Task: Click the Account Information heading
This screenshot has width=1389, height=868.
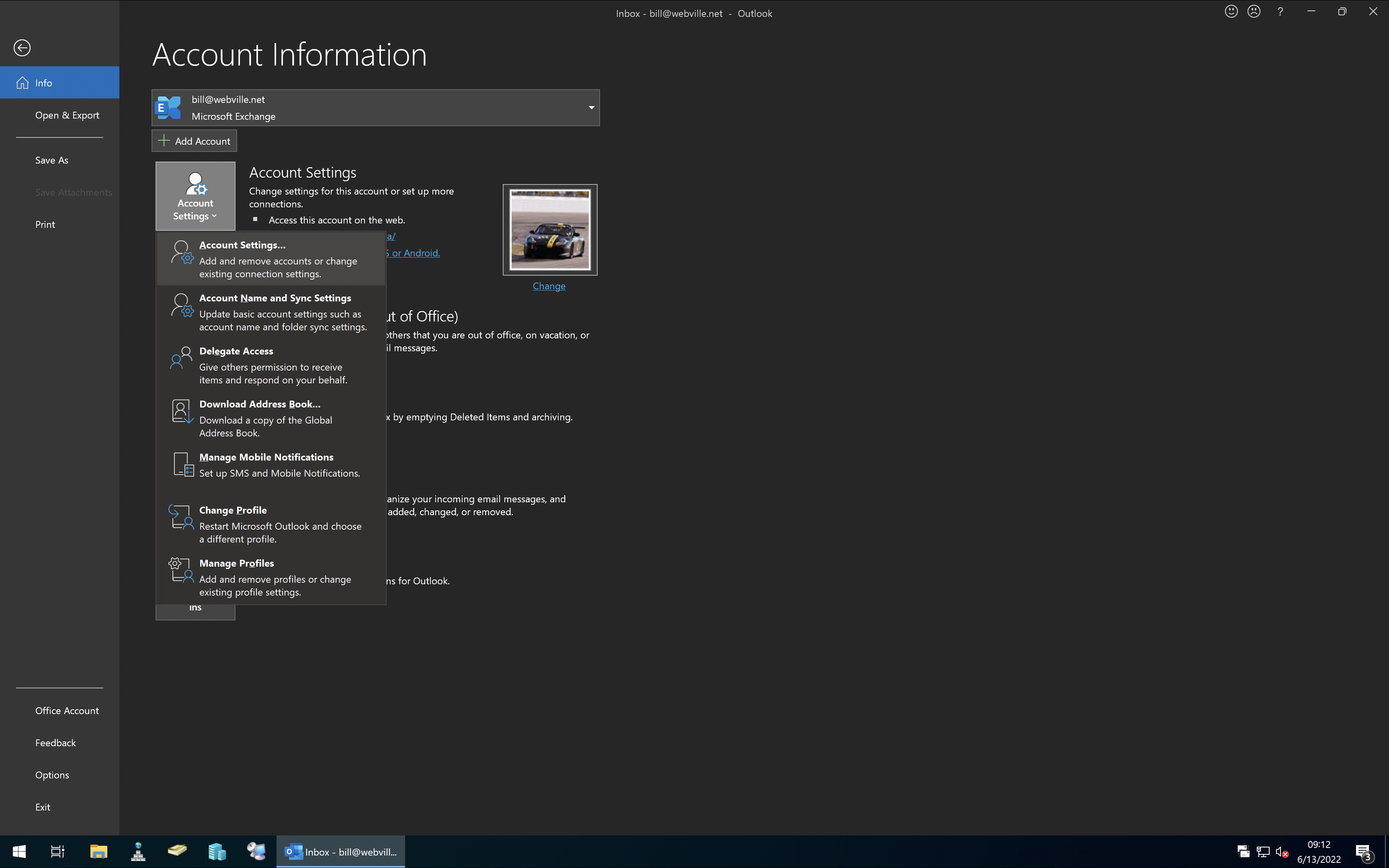Action: [x=289, y=55]
